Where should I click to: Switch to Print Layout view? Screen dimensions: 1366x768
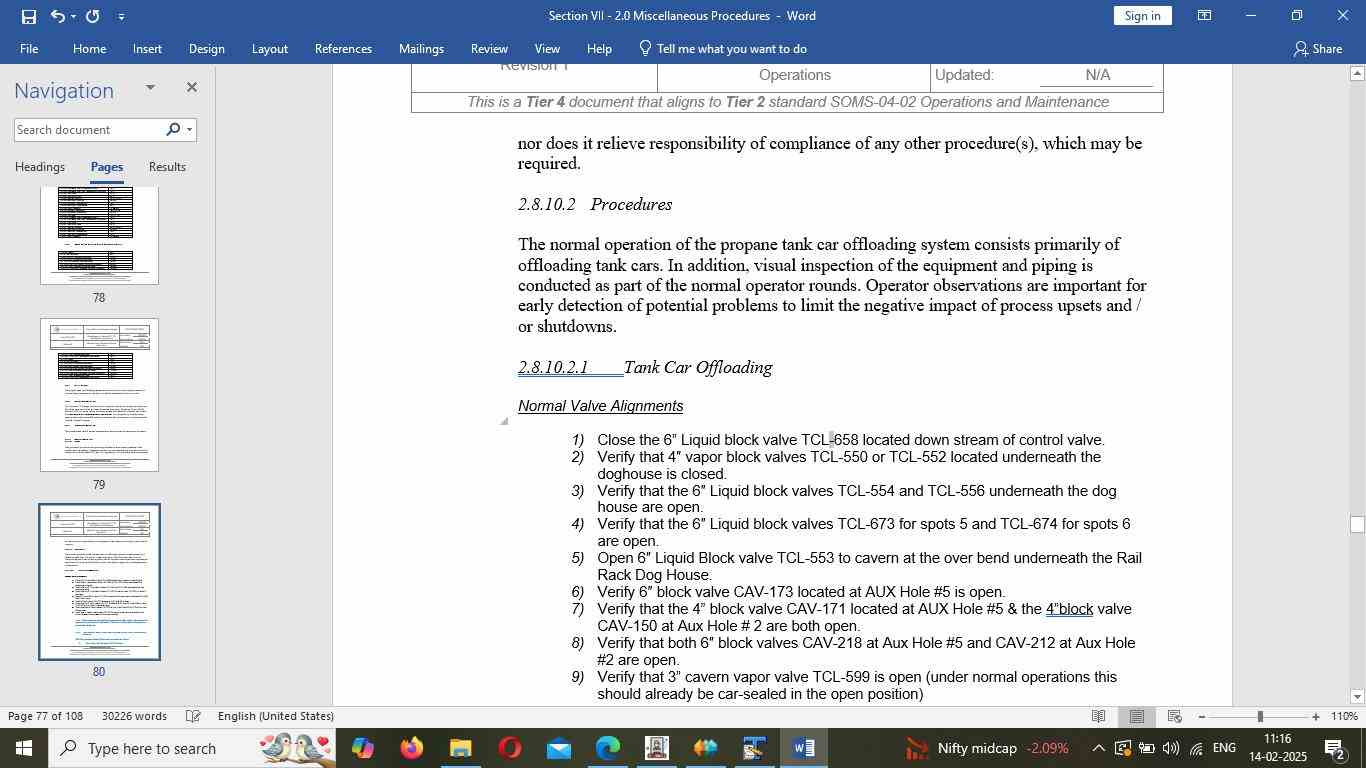tap(1136, 716)
